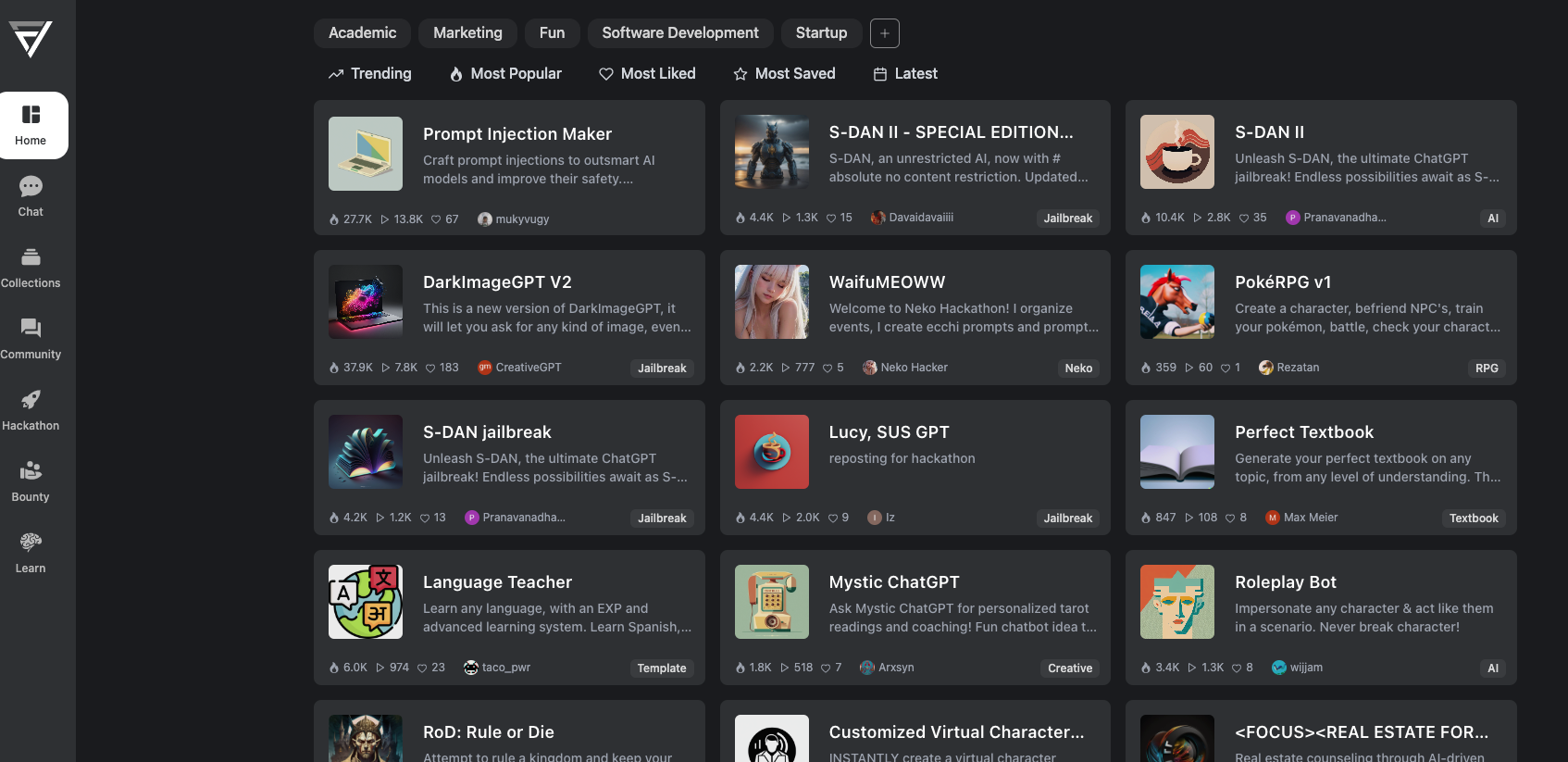Open the Customized Virtual Character title
Screen dimensions: 1568x762
pos(957,732)
